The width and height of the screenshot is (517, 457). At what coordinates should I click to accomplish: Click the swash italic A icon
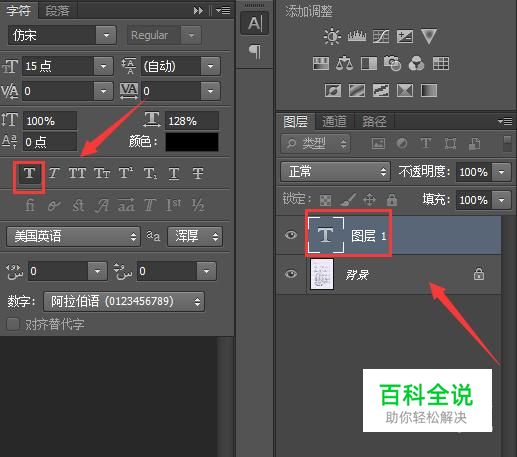[x=102, y=205]
